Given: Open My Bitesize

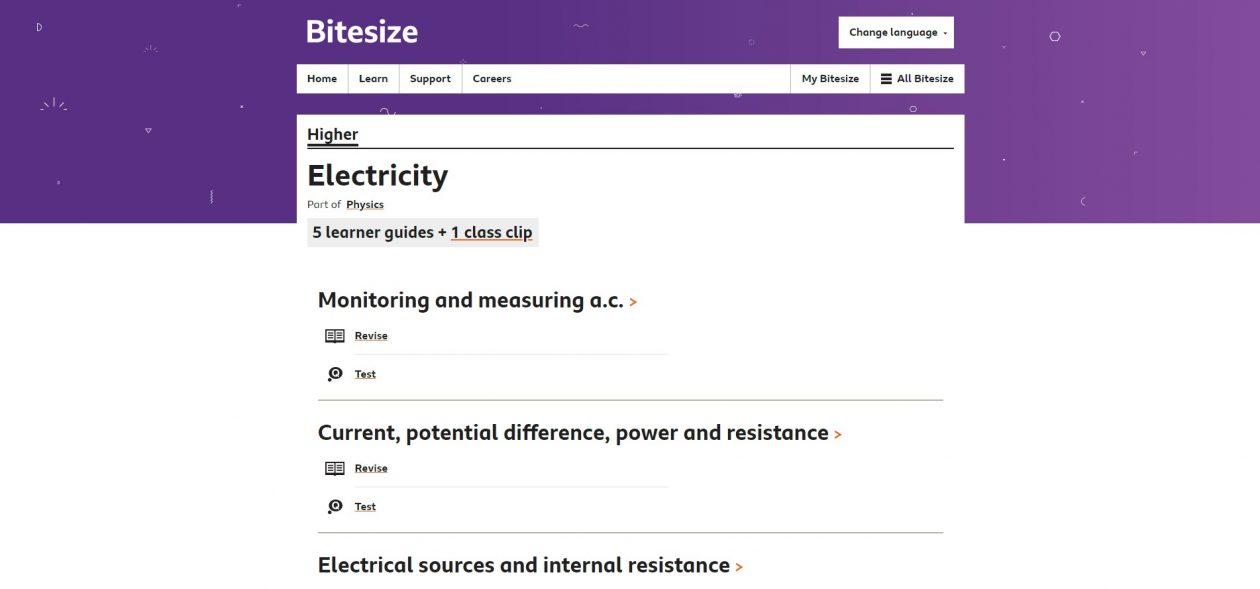Looking at the screenshot, I should [830, 79].
